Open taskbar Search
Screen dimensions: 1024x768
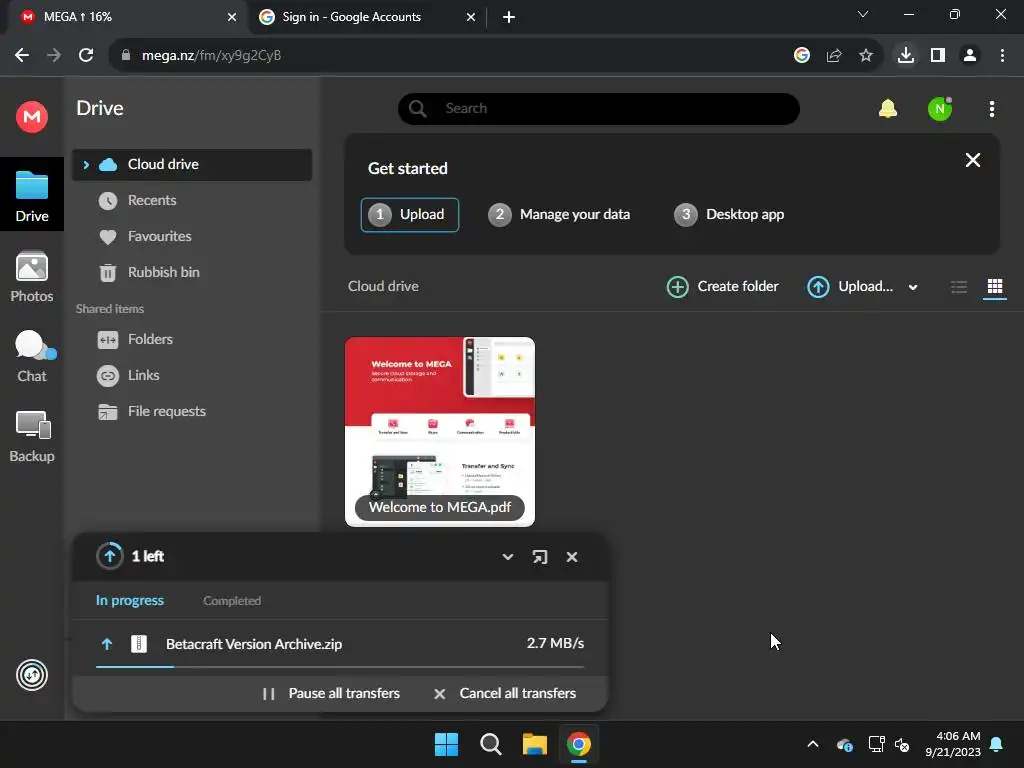(x=490, y=744)
